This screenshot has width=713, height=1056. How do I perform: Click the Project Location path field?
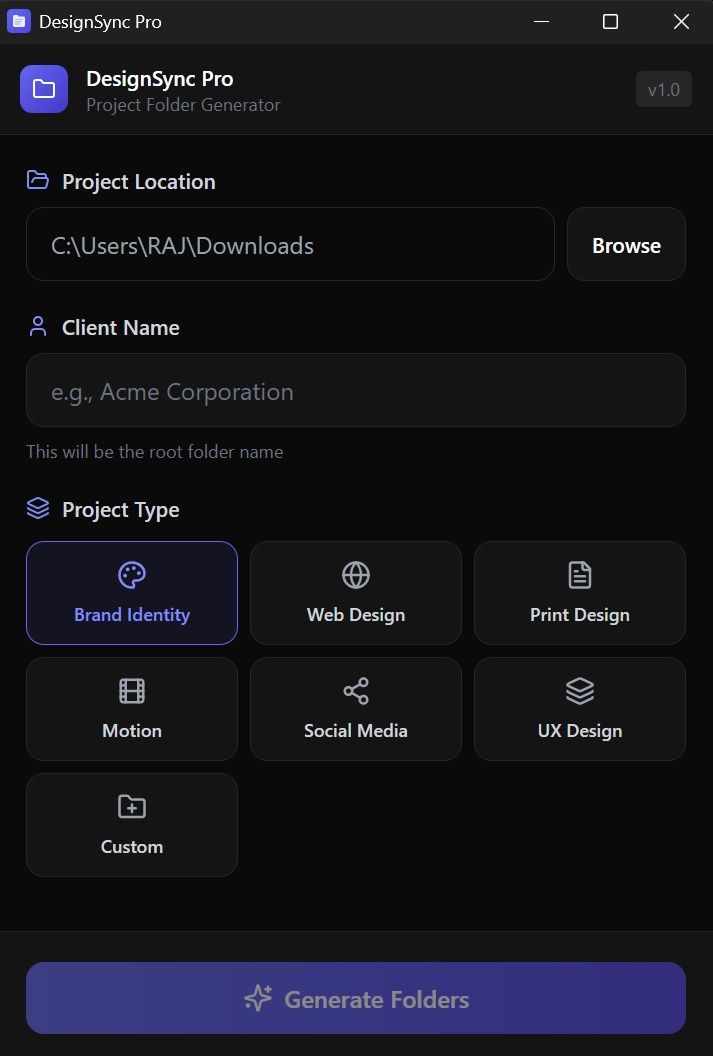coord(290,245)
